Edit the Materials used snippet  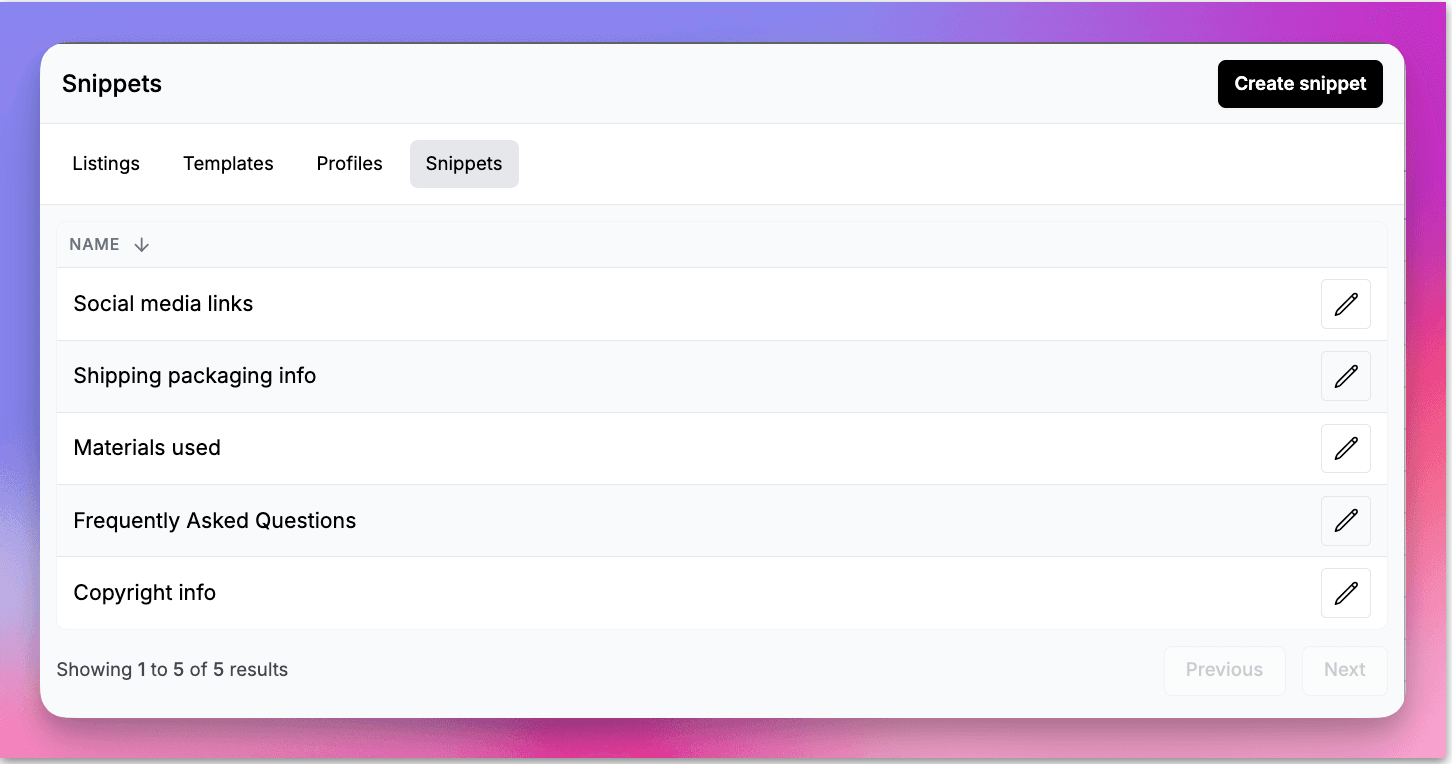click(x=1345, y=448)
